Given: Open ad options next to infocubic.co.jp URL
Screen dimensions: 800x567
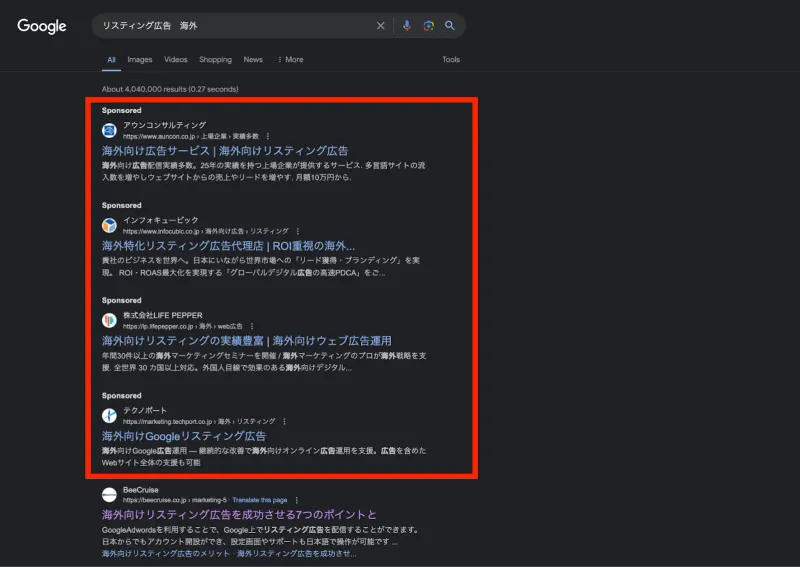Looking at the screenshot, I should (x=298, y=231).
